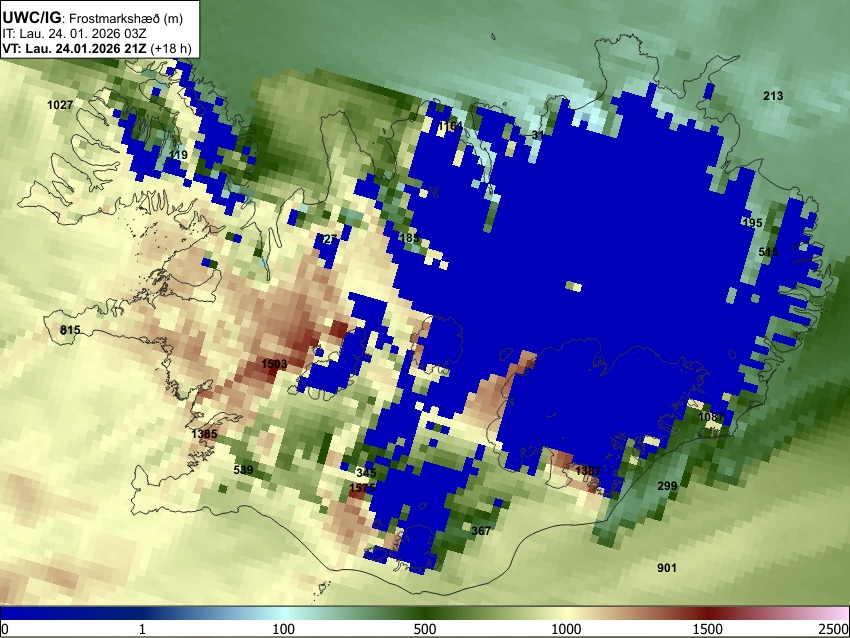Image resolution: width=850 pixels, height=638 pixels.
Task: Click the initial time line "IT: Lau. 24. 01. 2026 03Z"
Action: 74,34
